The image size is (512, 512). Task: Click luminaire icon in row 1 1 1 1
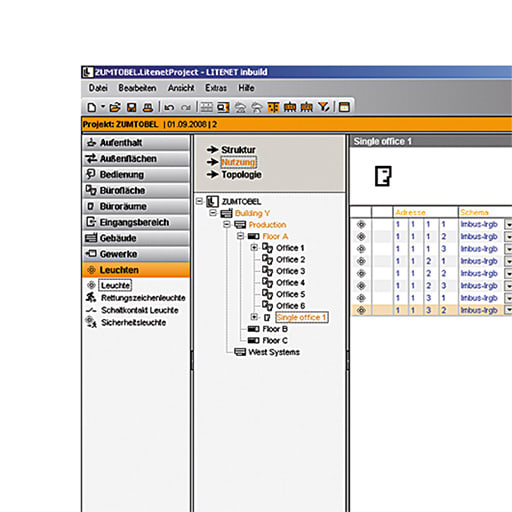tap(361, 224)
